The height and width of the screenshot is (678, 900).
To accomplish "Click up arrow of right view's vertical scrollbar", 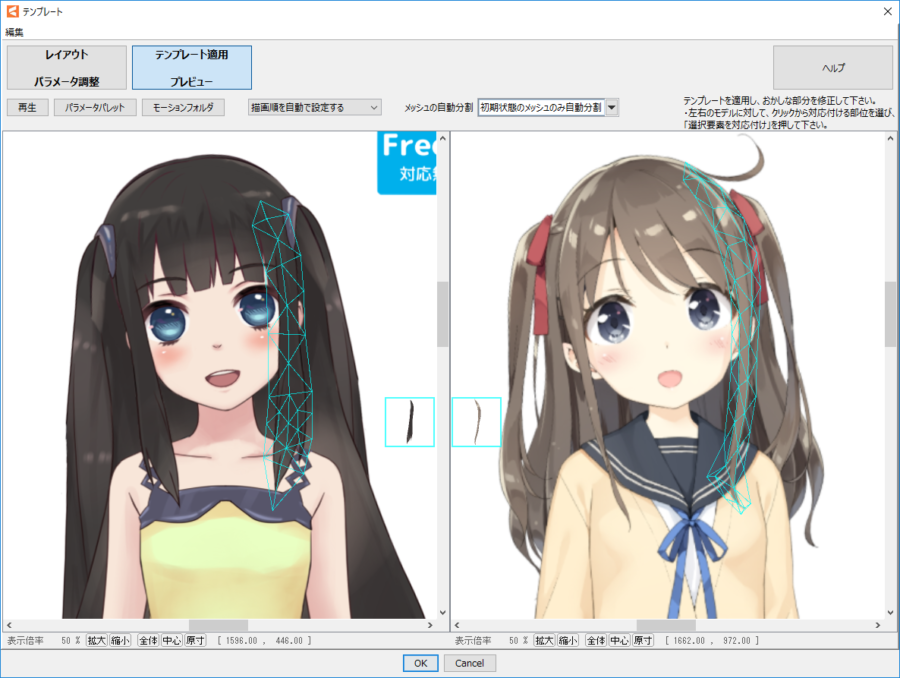I will (890, 138).
